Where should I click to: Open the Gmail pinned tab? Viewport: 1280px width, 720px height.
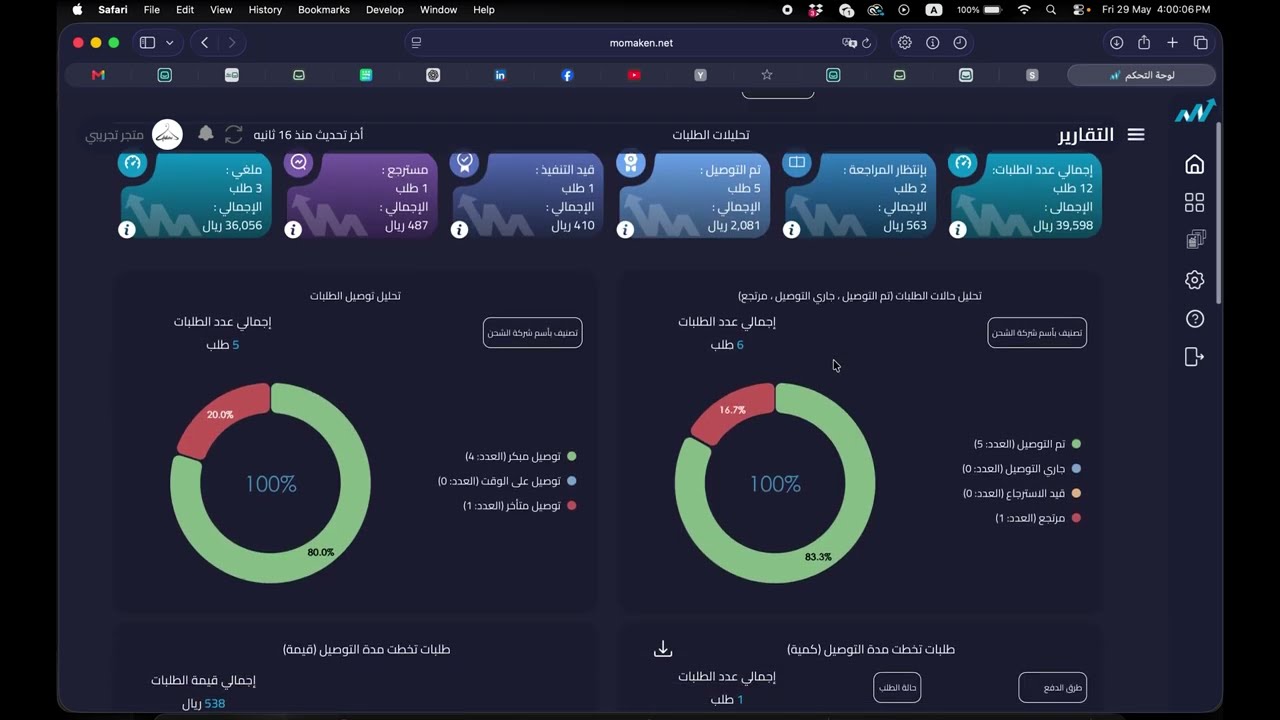[98, 75]
